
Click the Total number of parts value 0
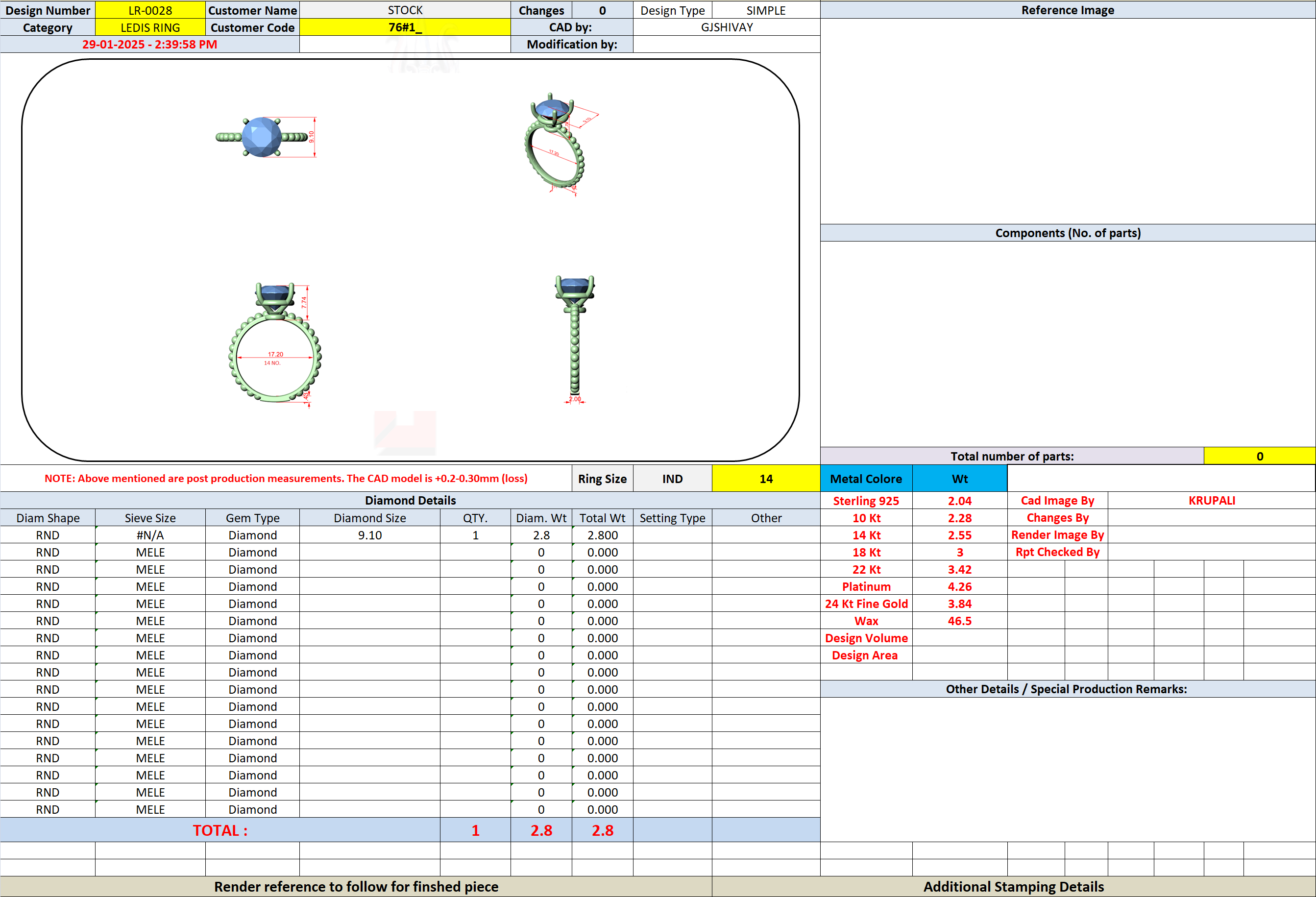[1259, 456]
